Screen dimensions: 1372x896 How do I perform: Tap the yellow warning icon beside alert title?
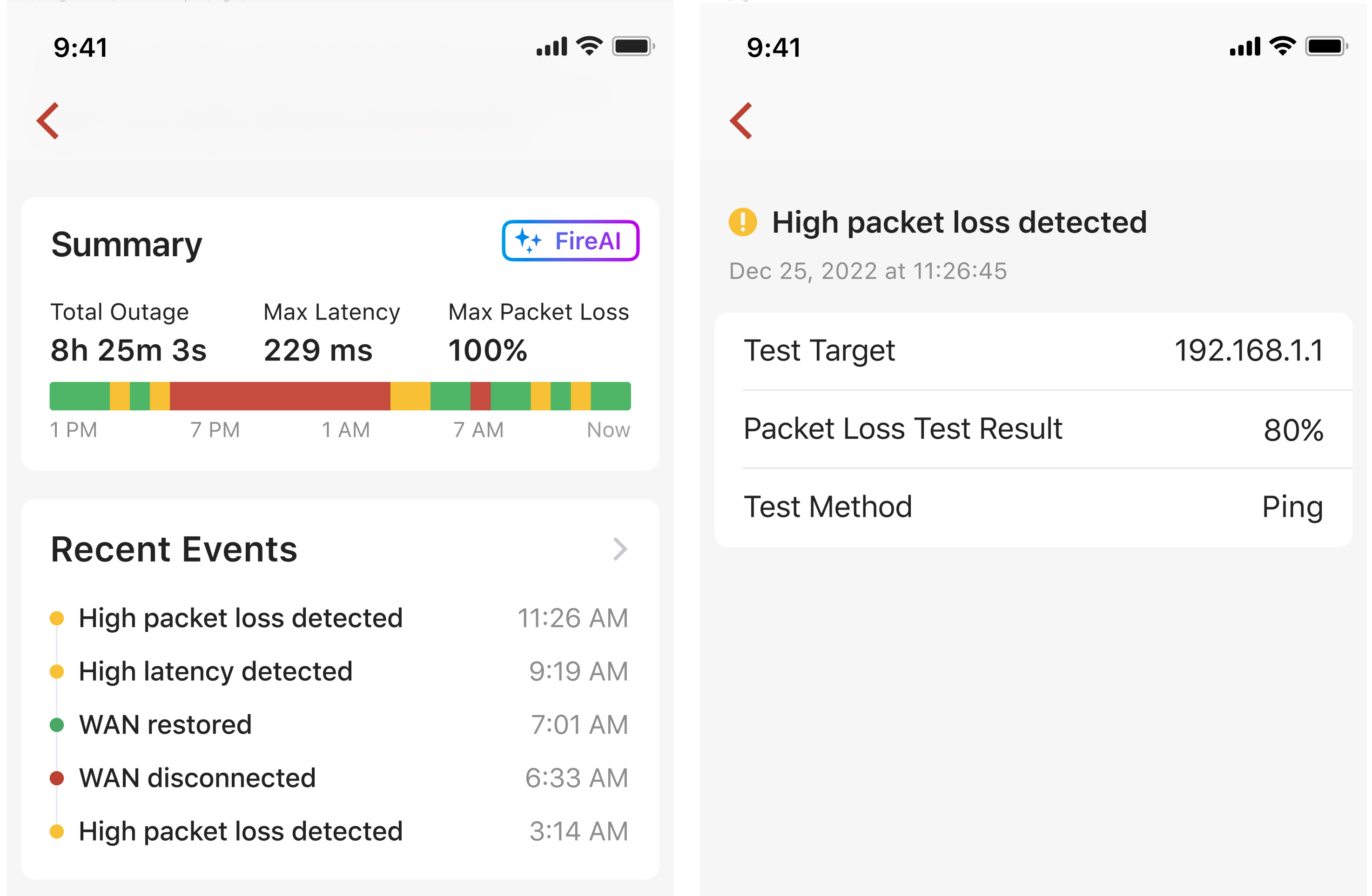coord(742,222)
